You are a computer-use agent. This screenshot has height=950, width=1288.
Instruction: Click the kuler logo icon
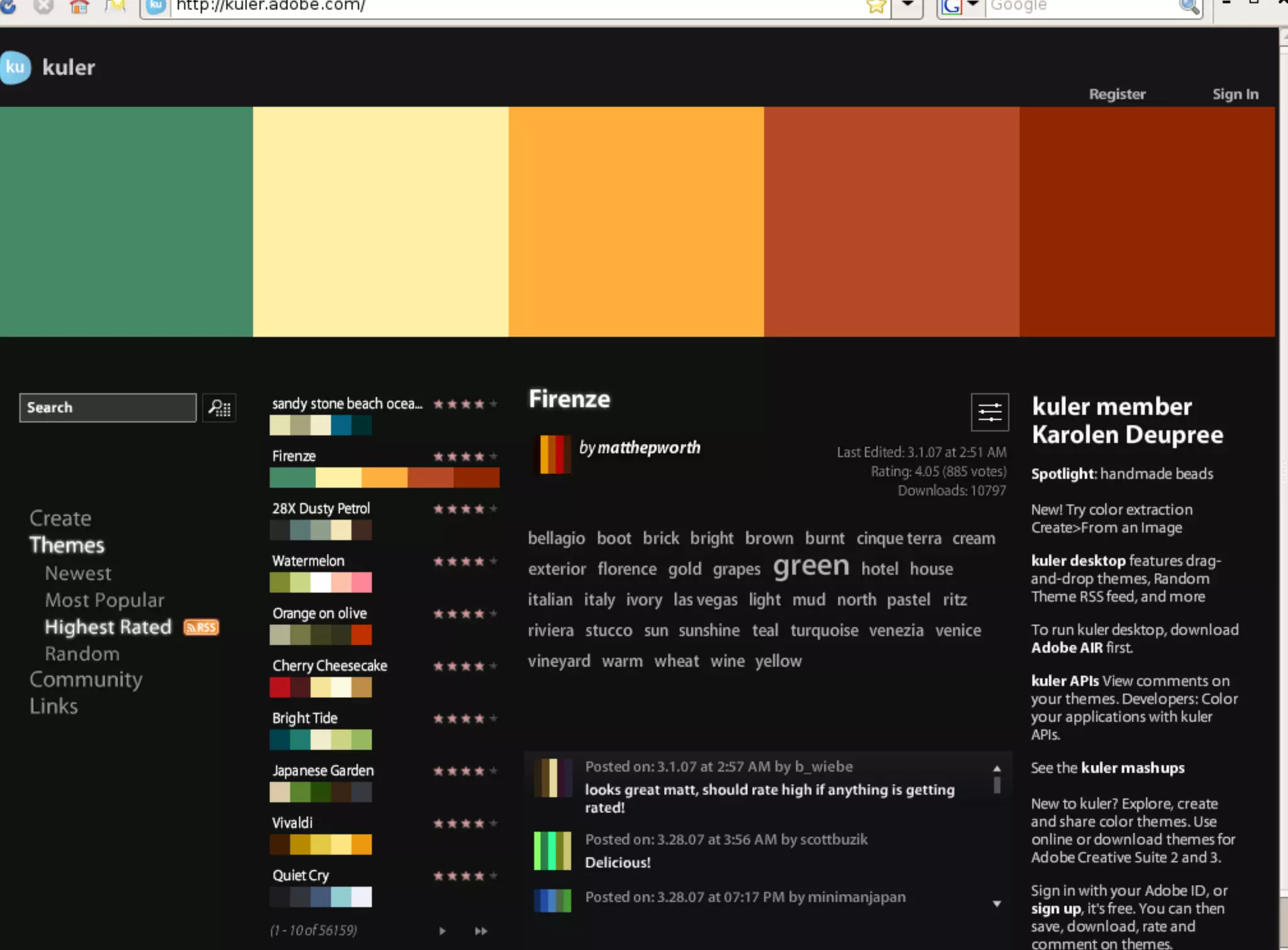tap(15, 67)
